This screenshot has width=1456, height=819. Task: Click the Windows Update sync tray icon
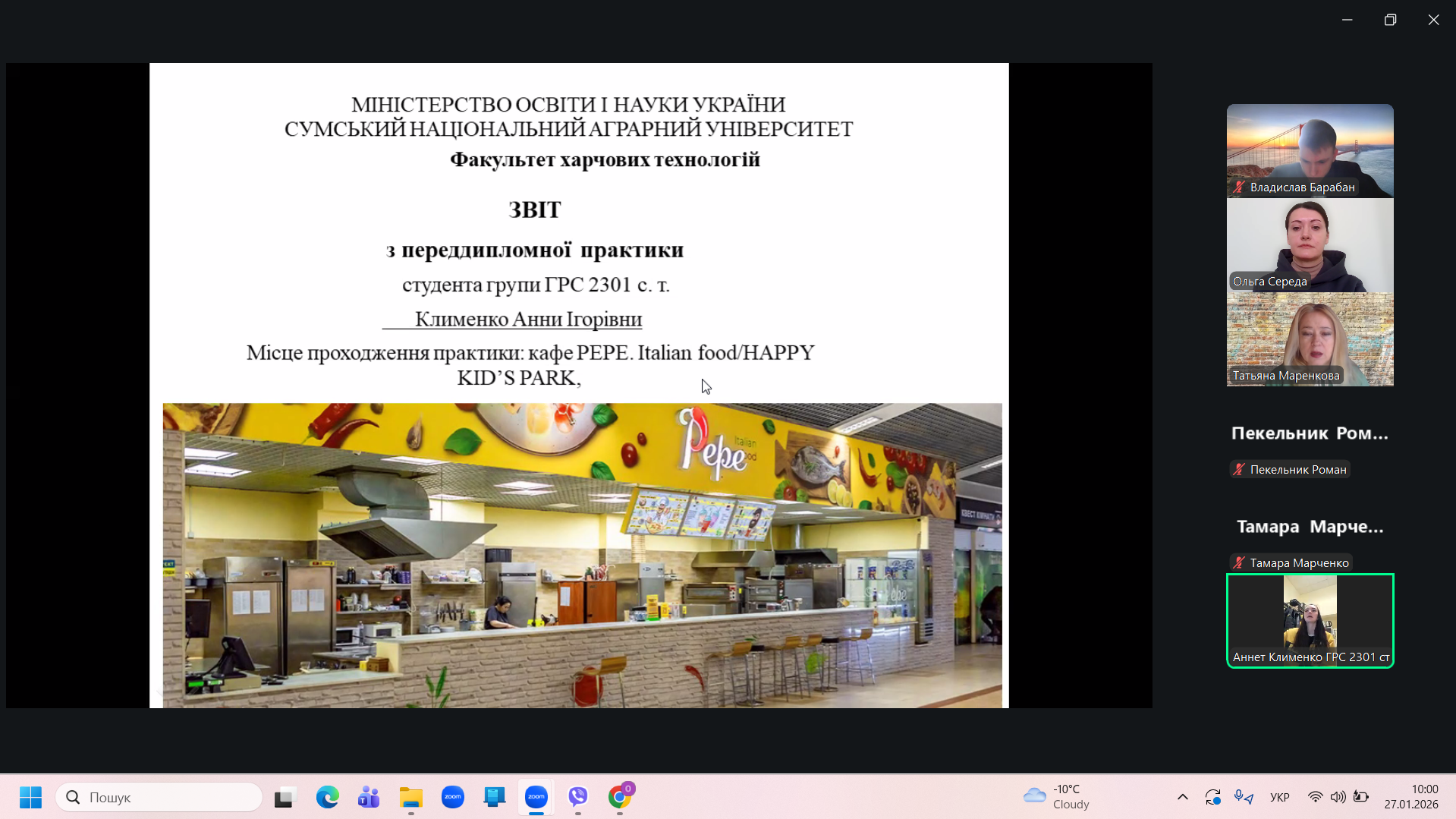click(x=1212, y=797)
